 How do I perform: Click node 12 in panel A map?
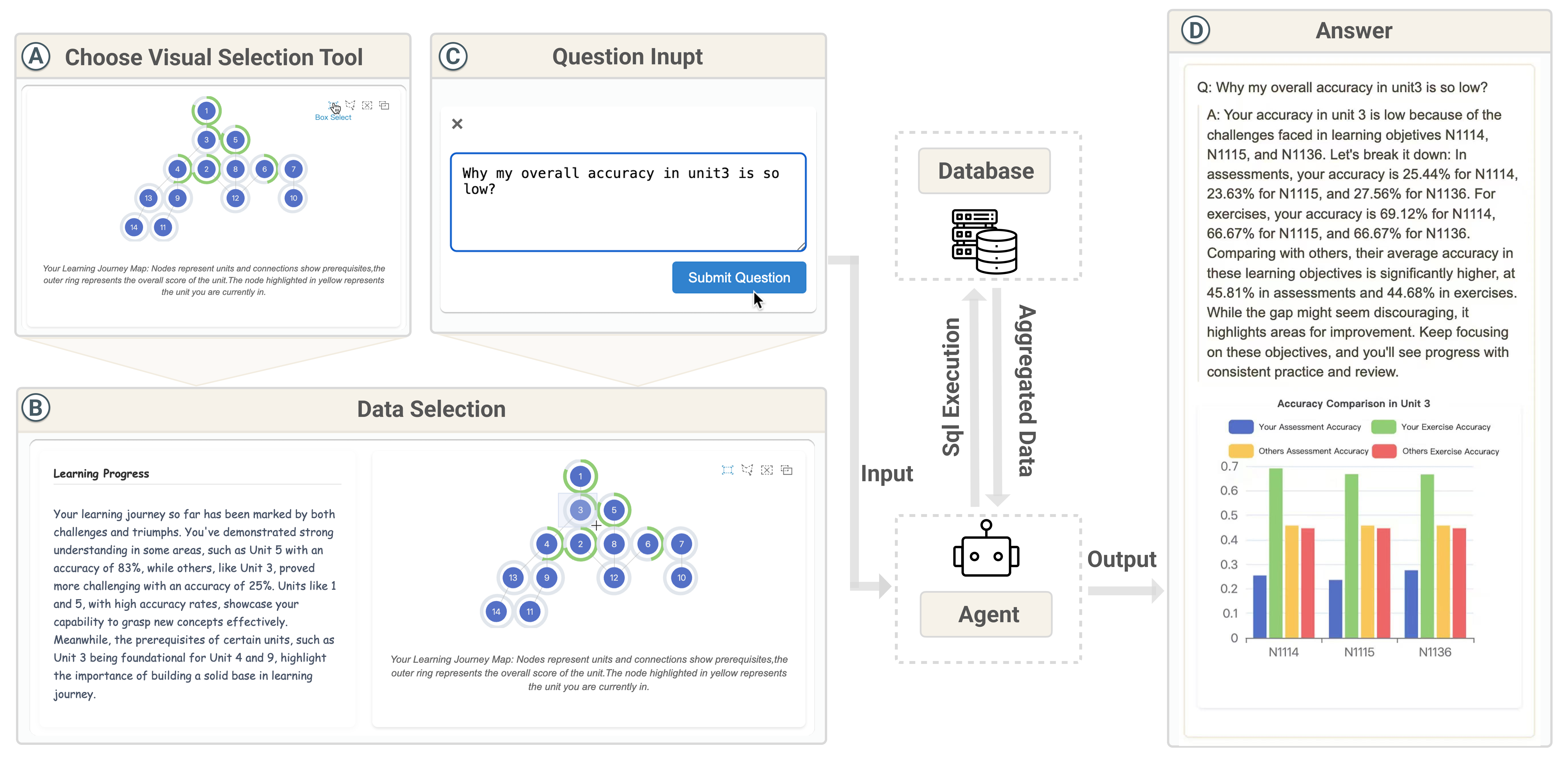[x=236, y=198]
